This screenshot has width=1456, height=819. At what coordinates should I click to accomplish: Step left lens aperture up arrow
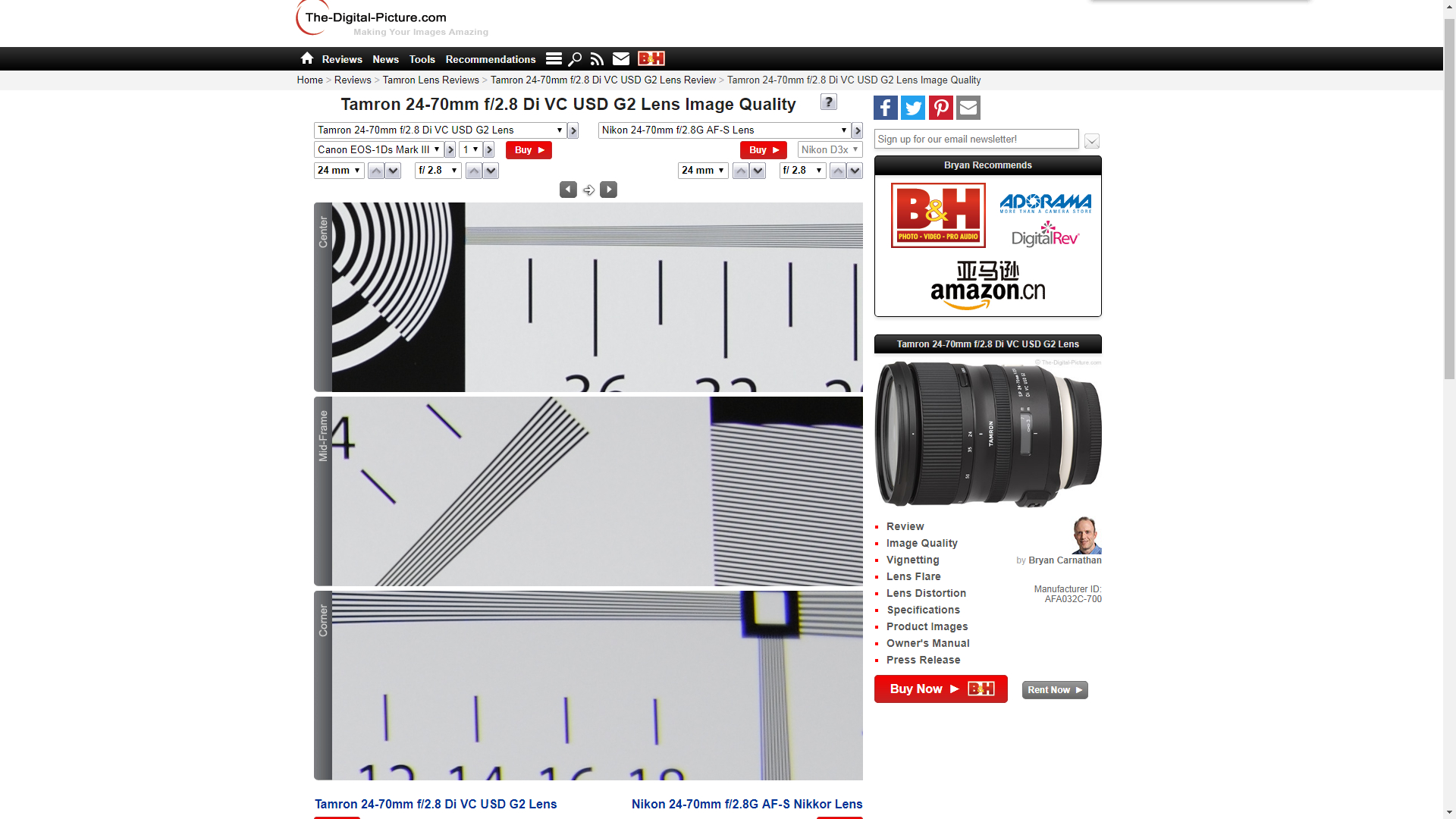tap(474, 171)
